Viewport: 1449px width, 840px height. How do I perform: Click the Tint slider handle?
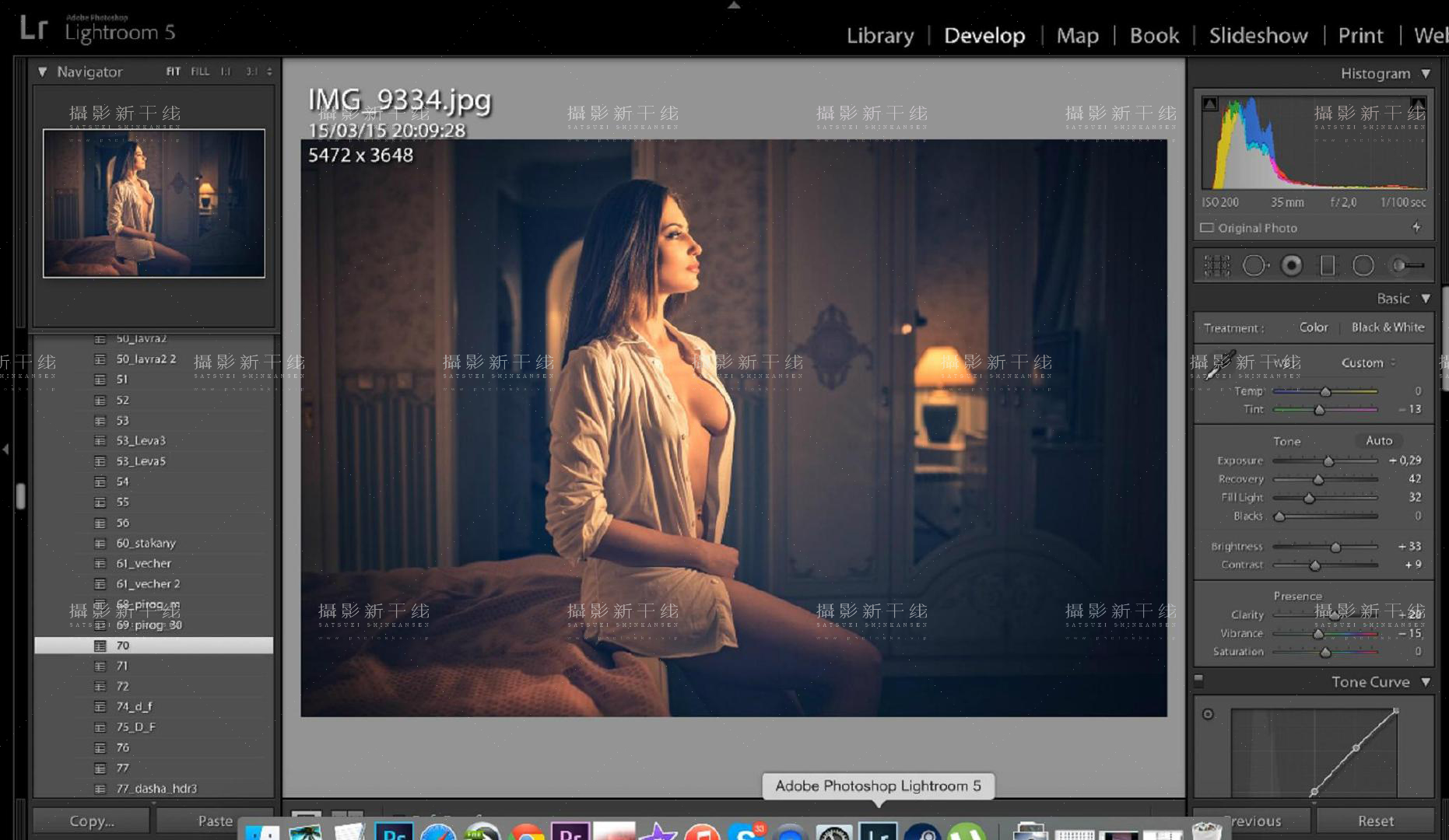(x=1319, y=409)
